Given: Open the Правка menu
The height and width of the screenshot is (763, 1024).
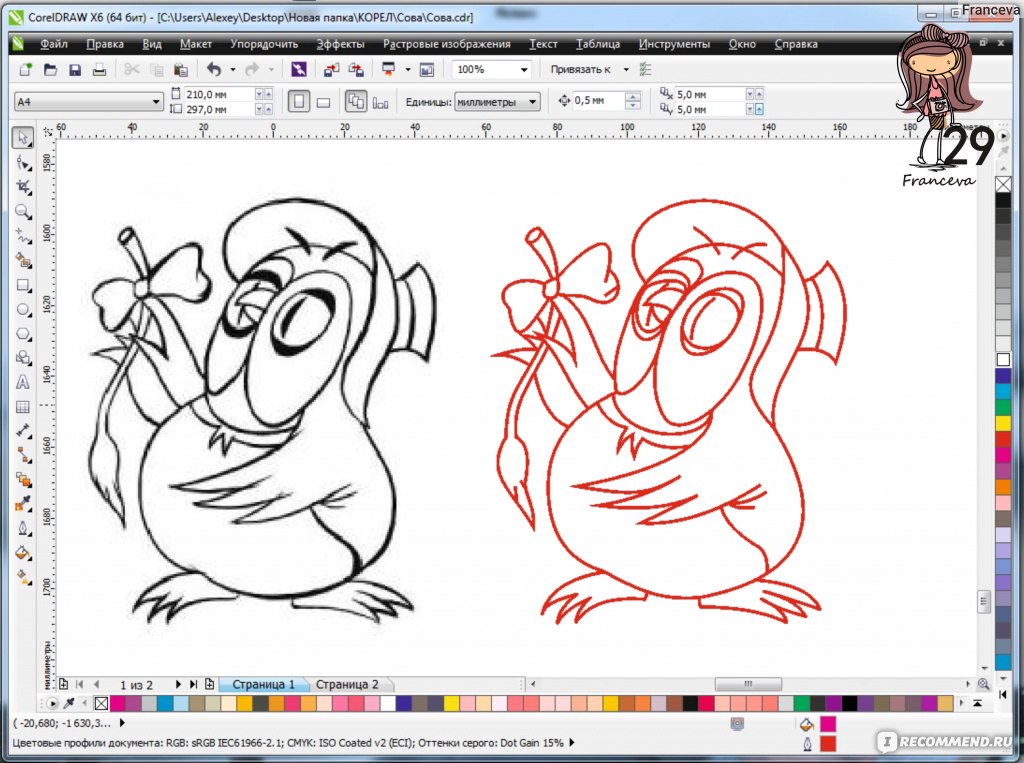Looking at the screenshot, I should [x=104, y=44].
